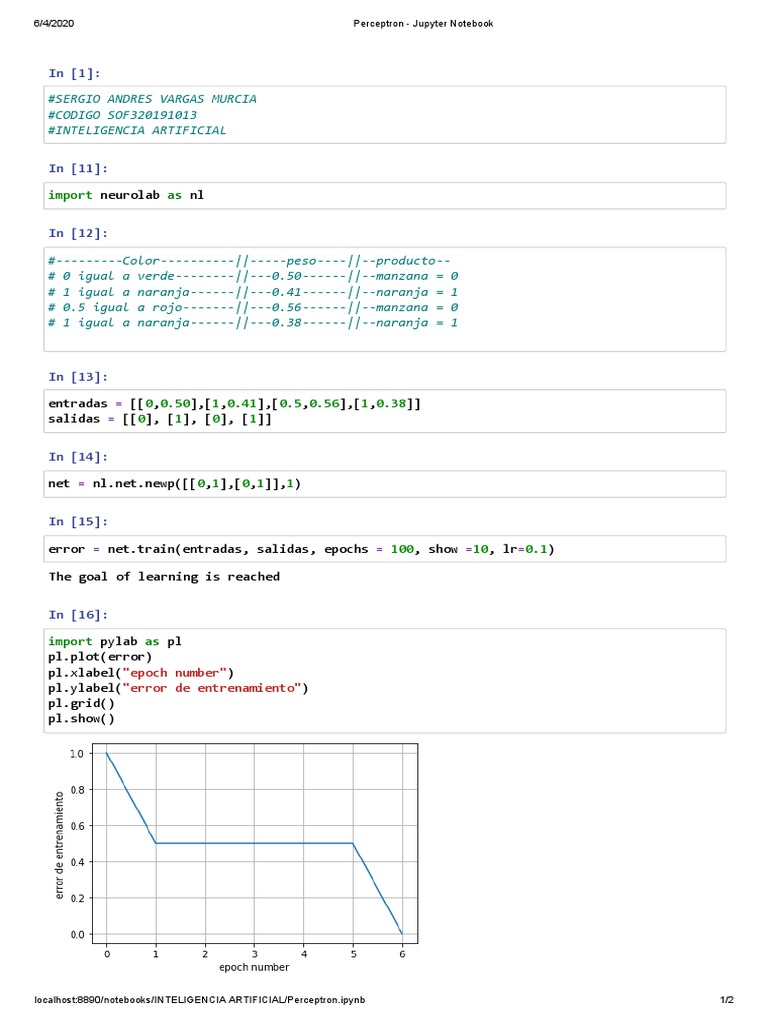Click the 'Perceptron - Jupyter Notebook' page title
This screenshot has height=1024, width=768.
tap(423, 23)
